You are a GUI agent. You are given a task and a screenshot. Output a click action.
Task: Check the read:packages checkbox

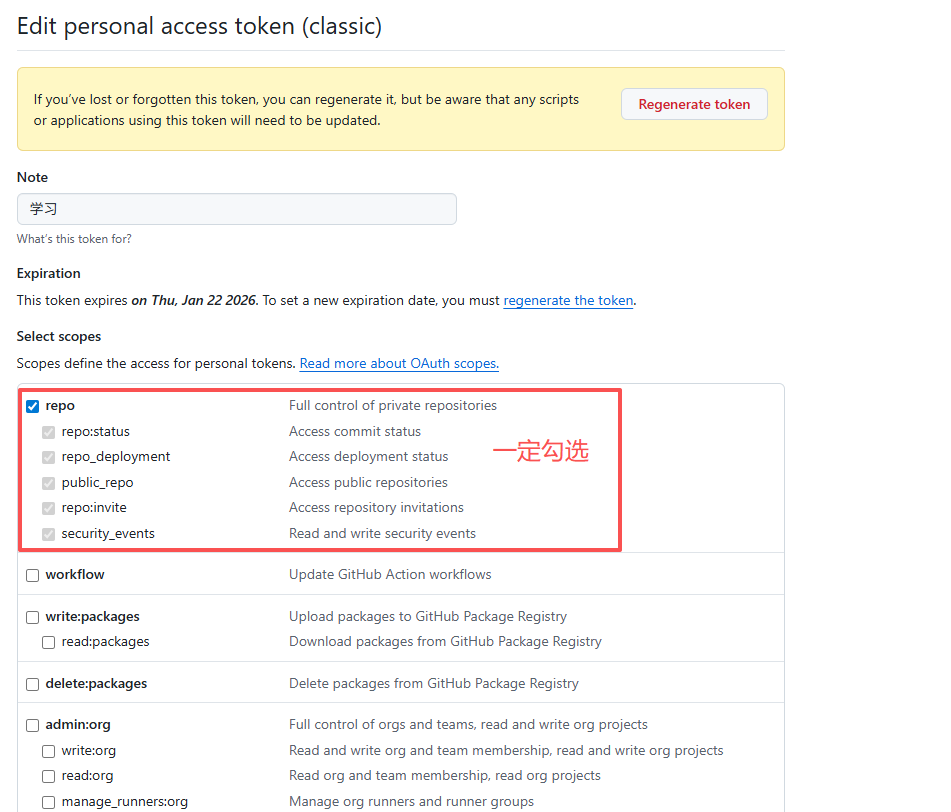[x=48, y=641]
